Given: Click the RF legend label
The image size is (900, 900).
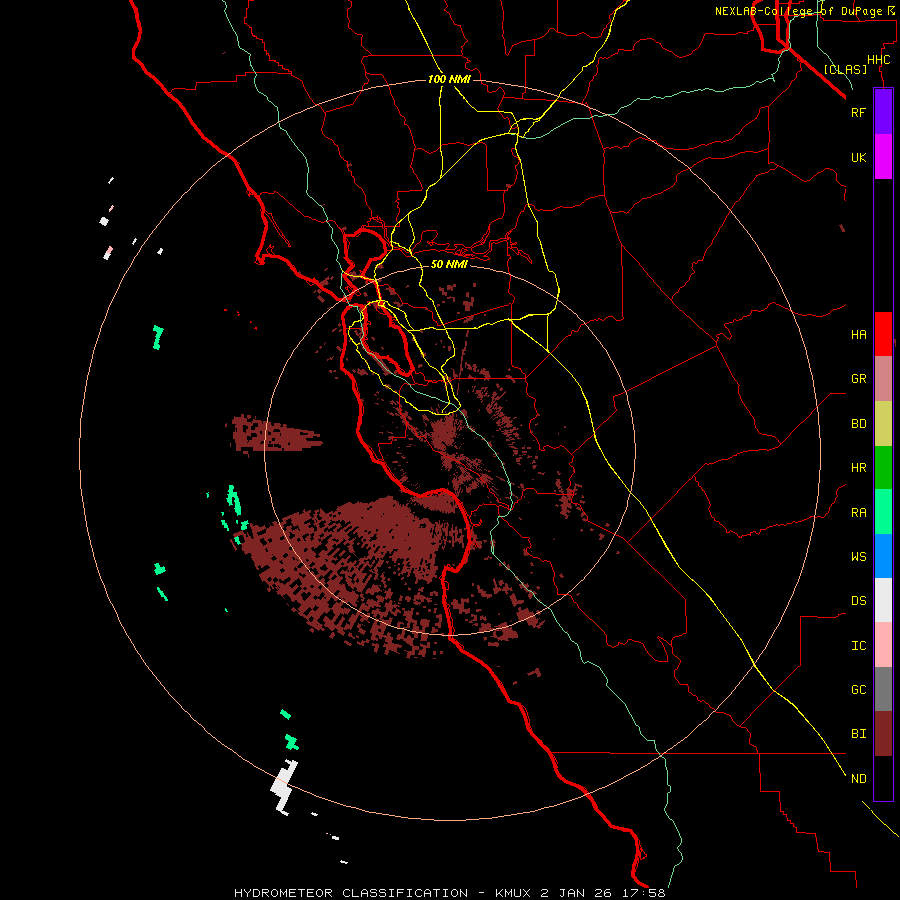Looking at the screenshot, I should (x=858, y=112).
